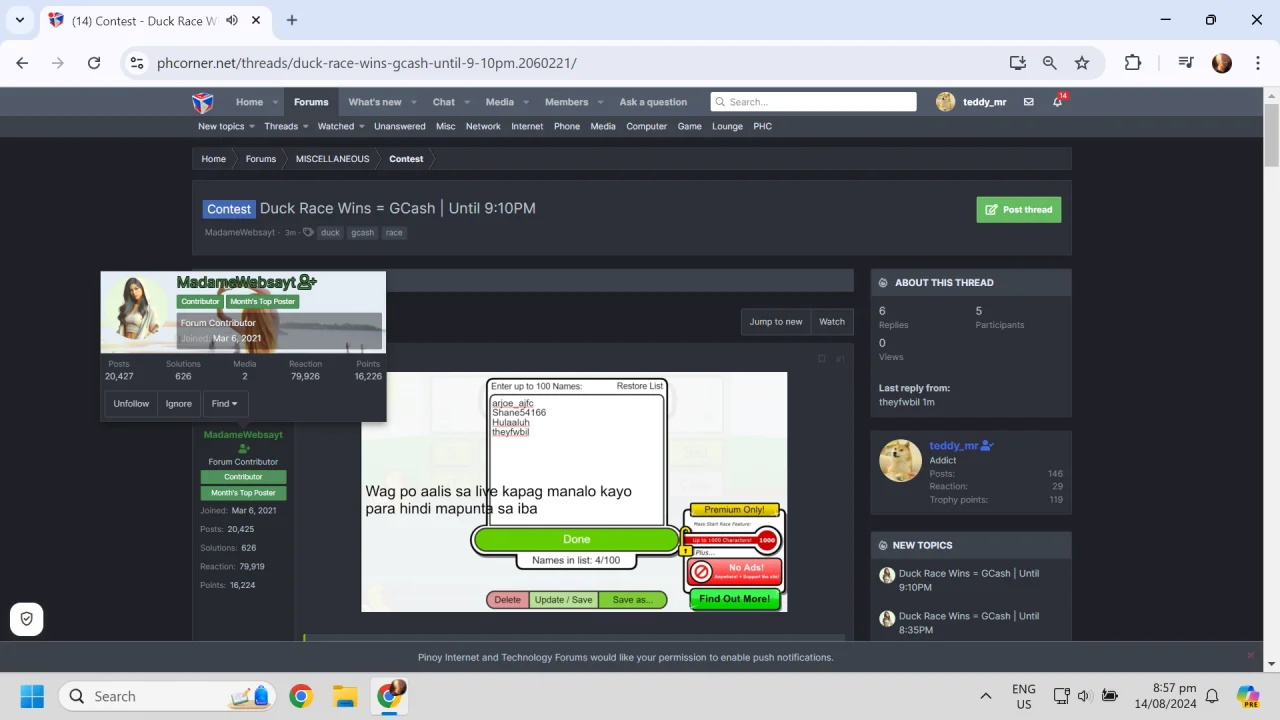Open the tab search dropdown arrow
1280x720 pixels.
point(20,20)
